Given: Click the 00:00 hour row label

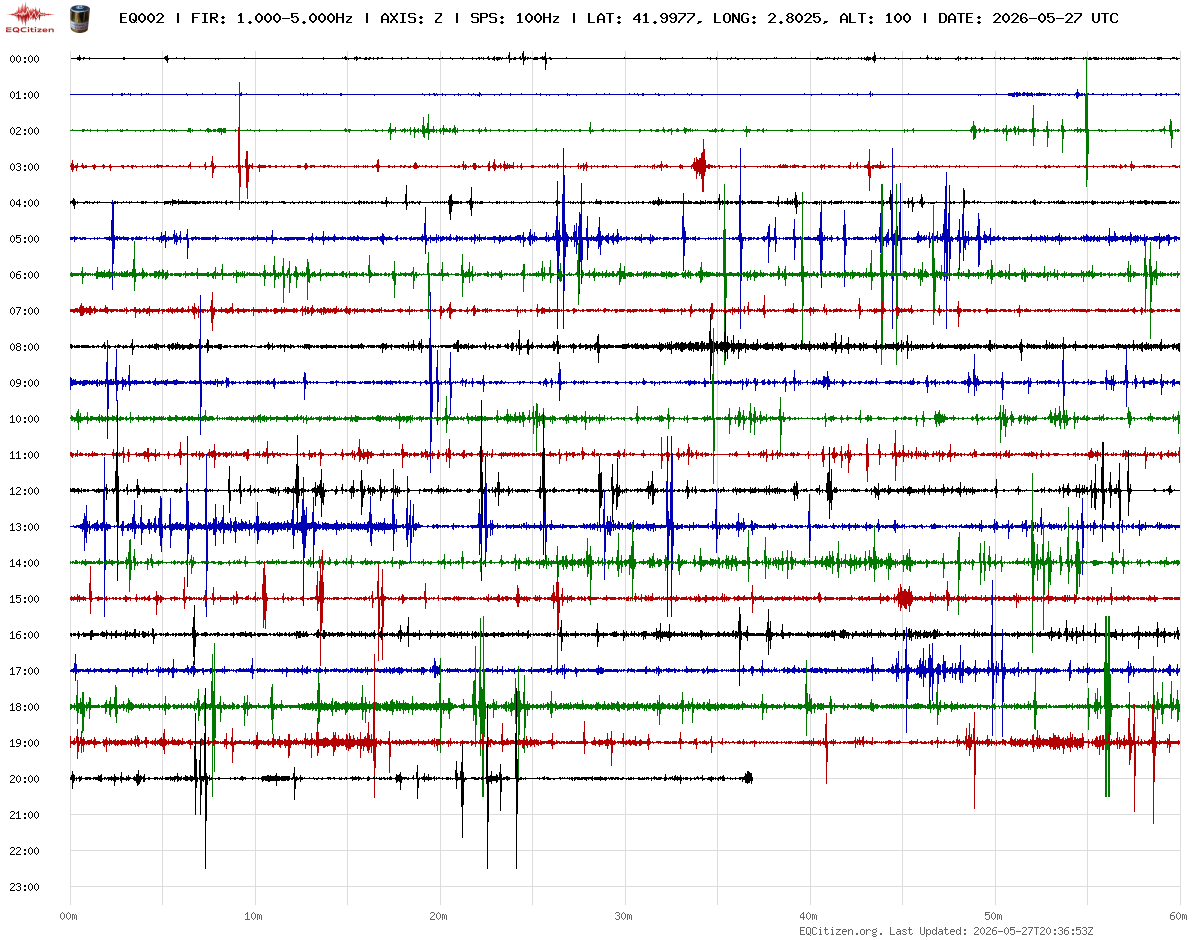Looking at the screenshot, I should 24,59.
